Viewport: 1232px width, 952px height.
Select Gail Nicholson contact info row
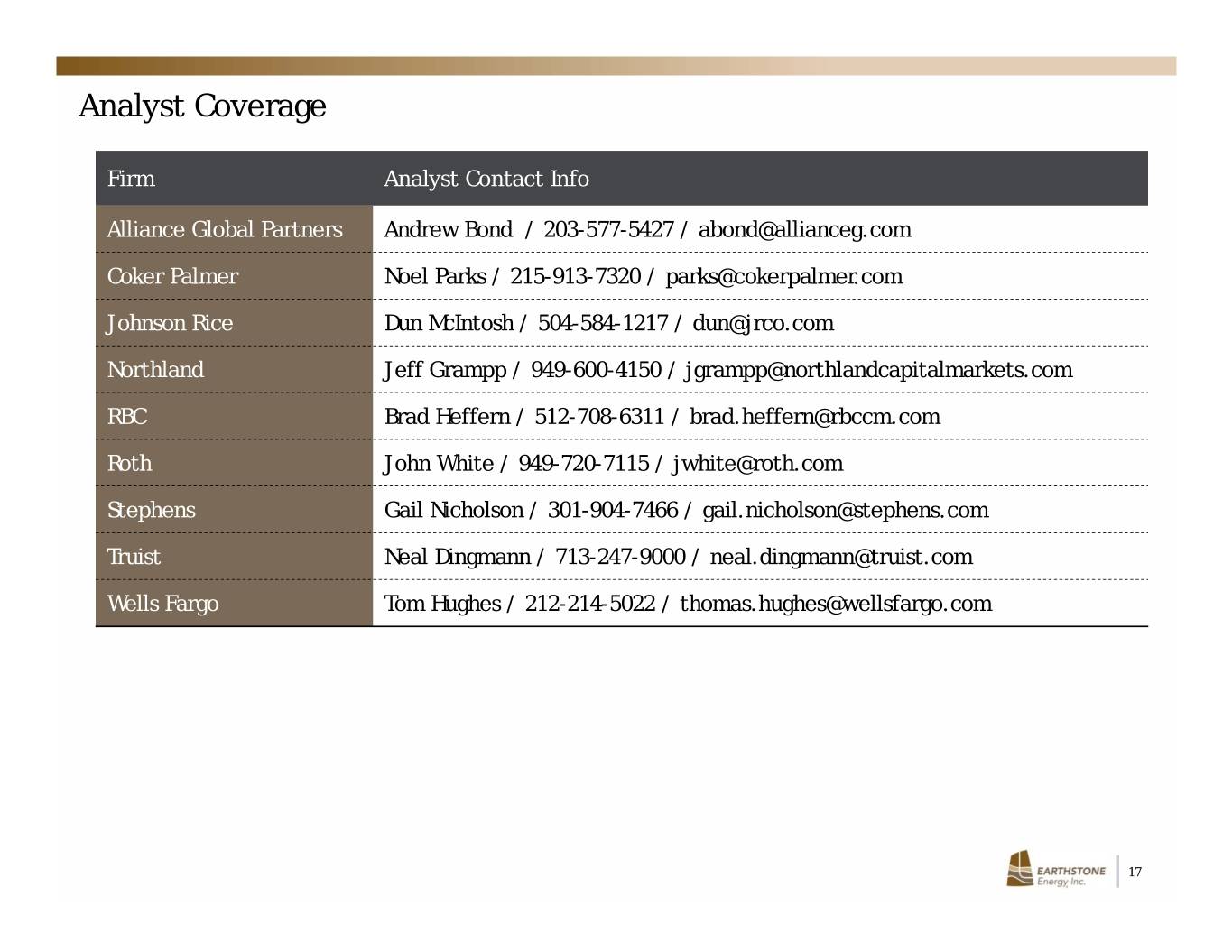tap(760, 511)
